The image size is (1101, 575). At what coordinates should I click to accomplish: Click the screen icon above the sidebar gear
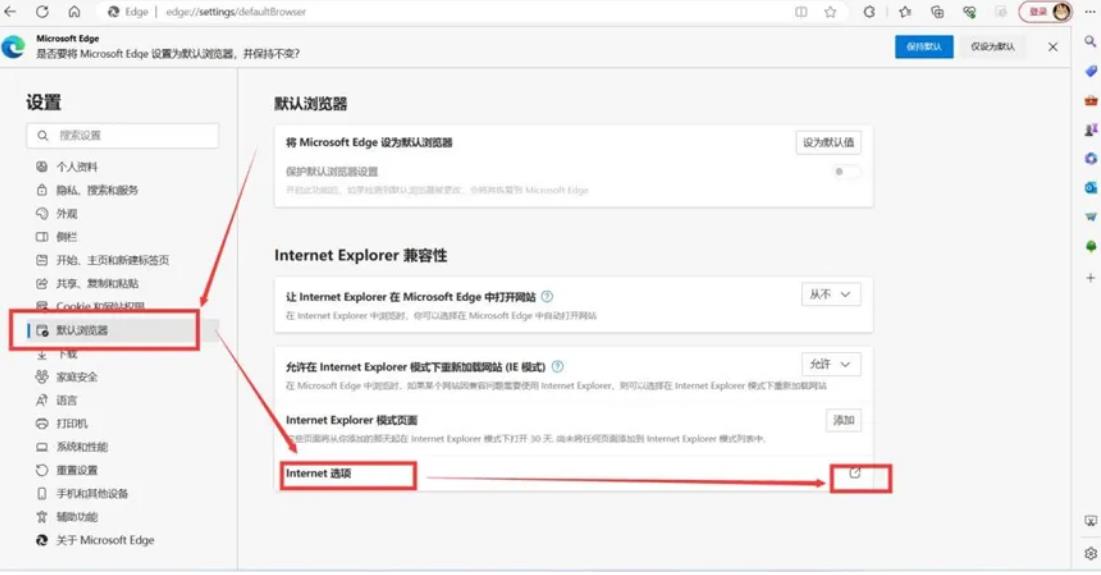tap(1090, 521)
